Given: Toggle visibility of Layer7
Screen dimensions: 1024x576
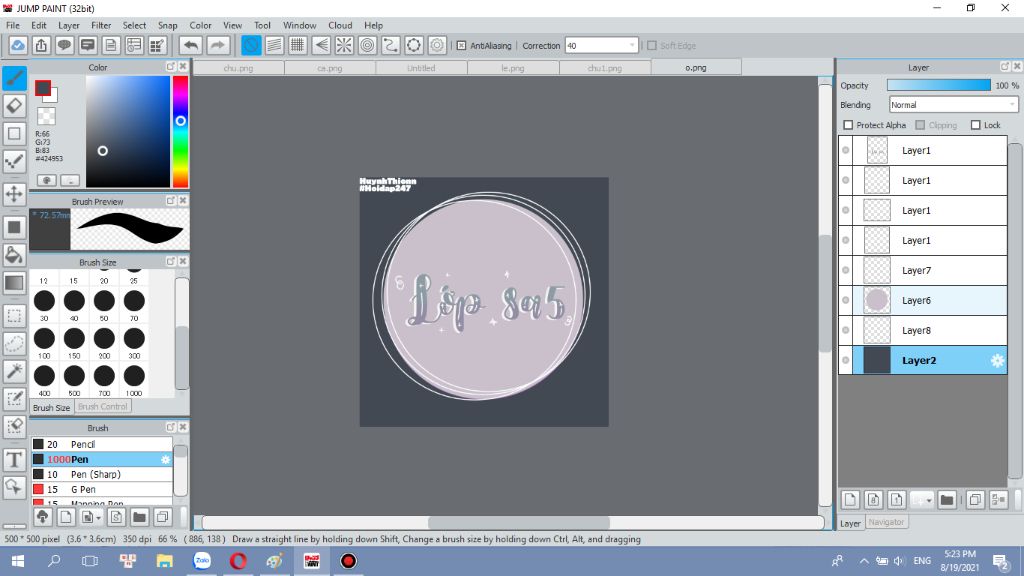Looking at the screenshot, I should (846, 270).
